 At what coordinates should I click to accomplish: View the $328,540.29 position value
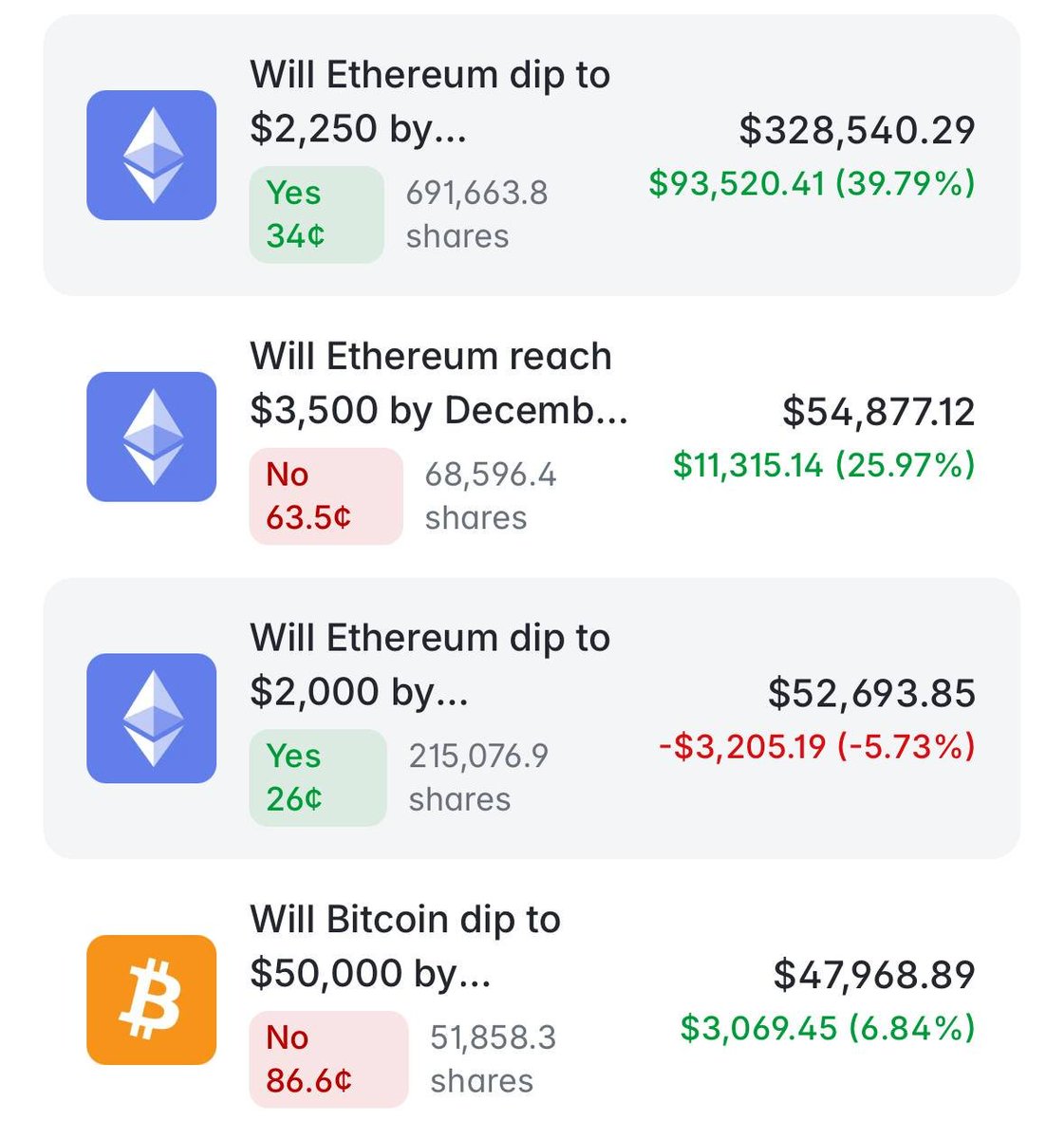857,130
